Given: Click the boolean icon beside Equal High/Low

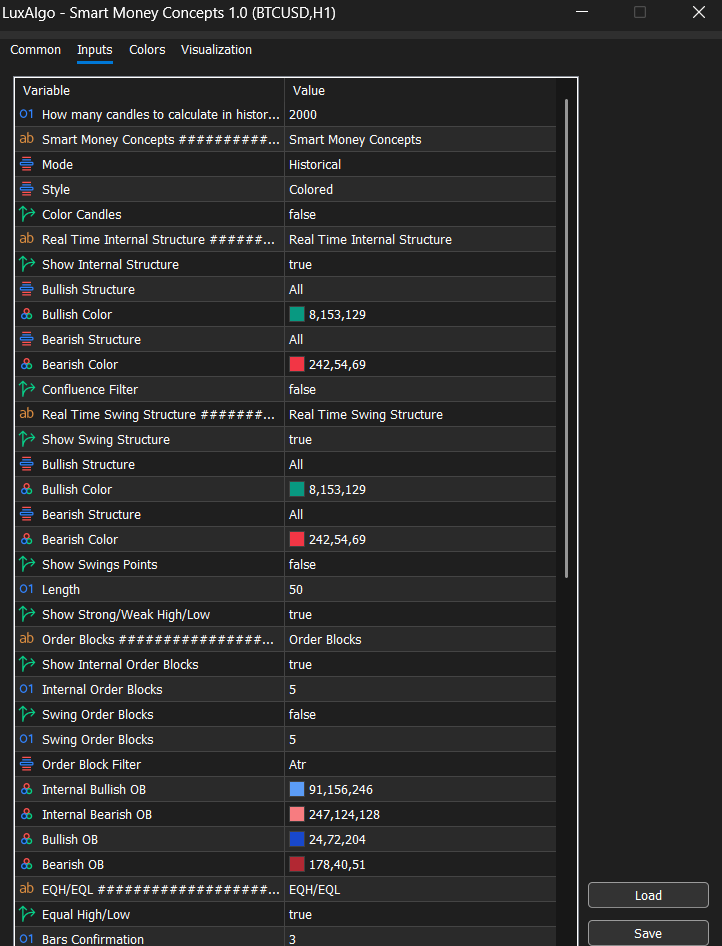Looking at the screenshot, I should tap(27, 914).
